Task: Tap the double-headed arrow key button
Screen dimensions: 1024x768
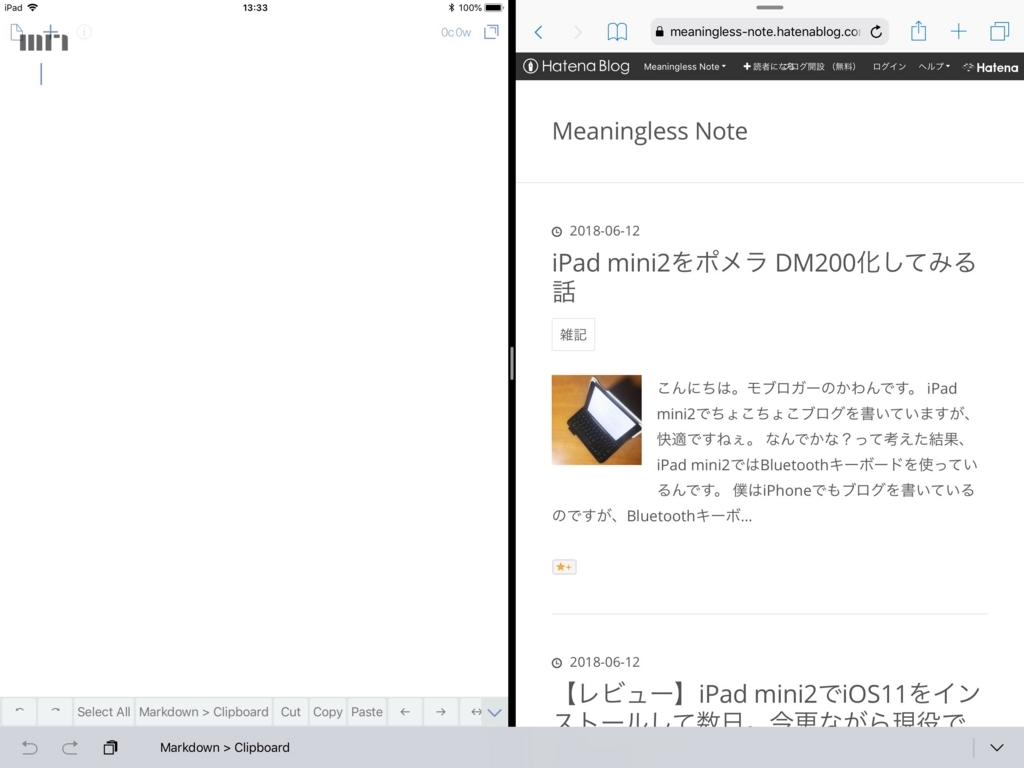Action: [x=475, y=712]
